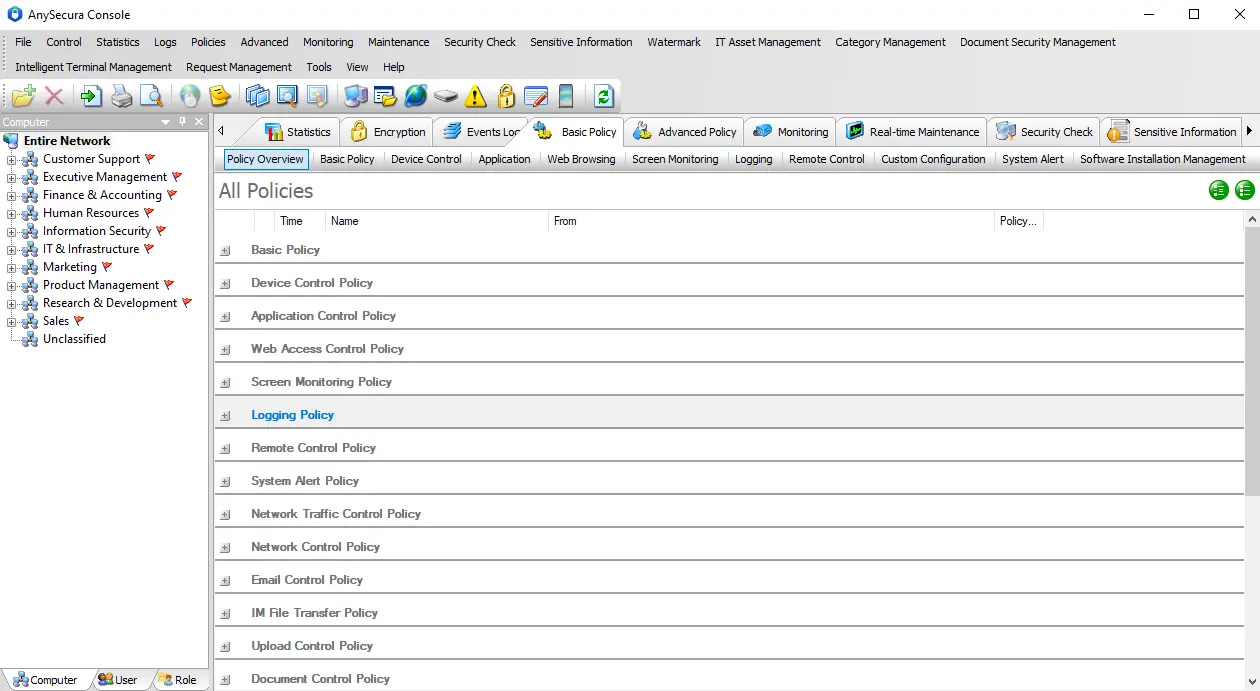Expand the IT & Infrastructure tree node
1260x691 pixels.
point(12,249)
